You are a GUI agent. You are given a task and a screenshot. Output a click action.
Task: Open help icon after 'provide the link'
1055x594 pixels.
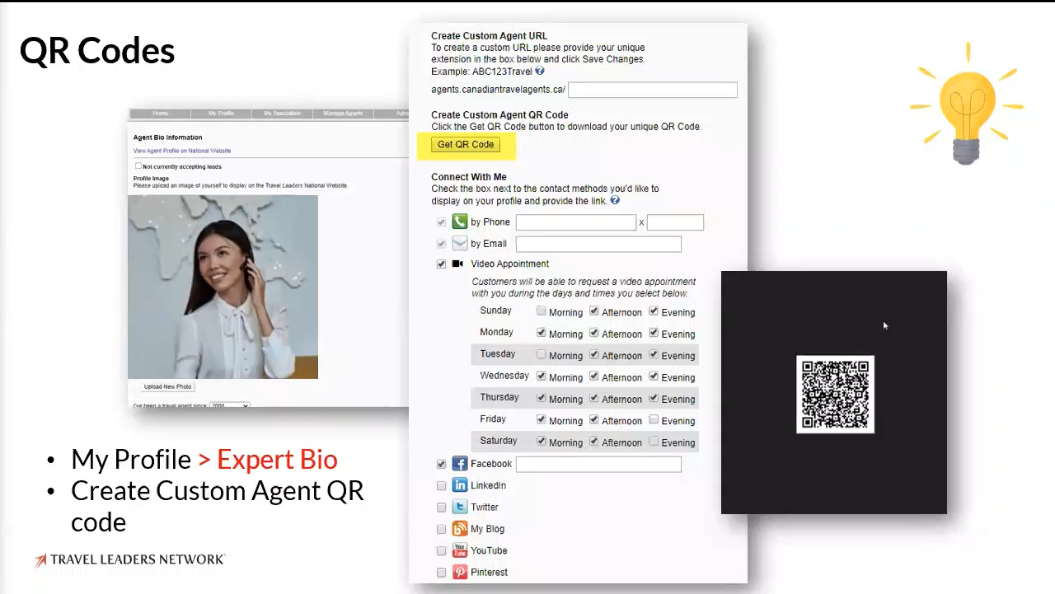(x=615, y=200)
